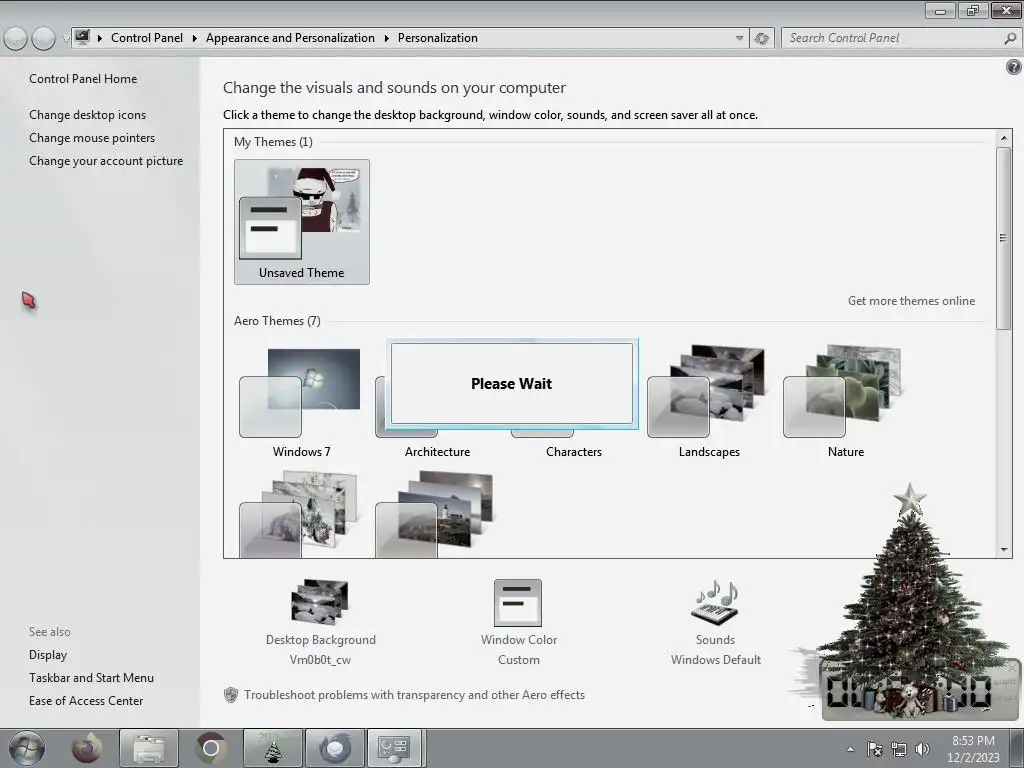Expand the address bar history dropdown
This screenshot has height=768, width=1024.
[739, 39]
